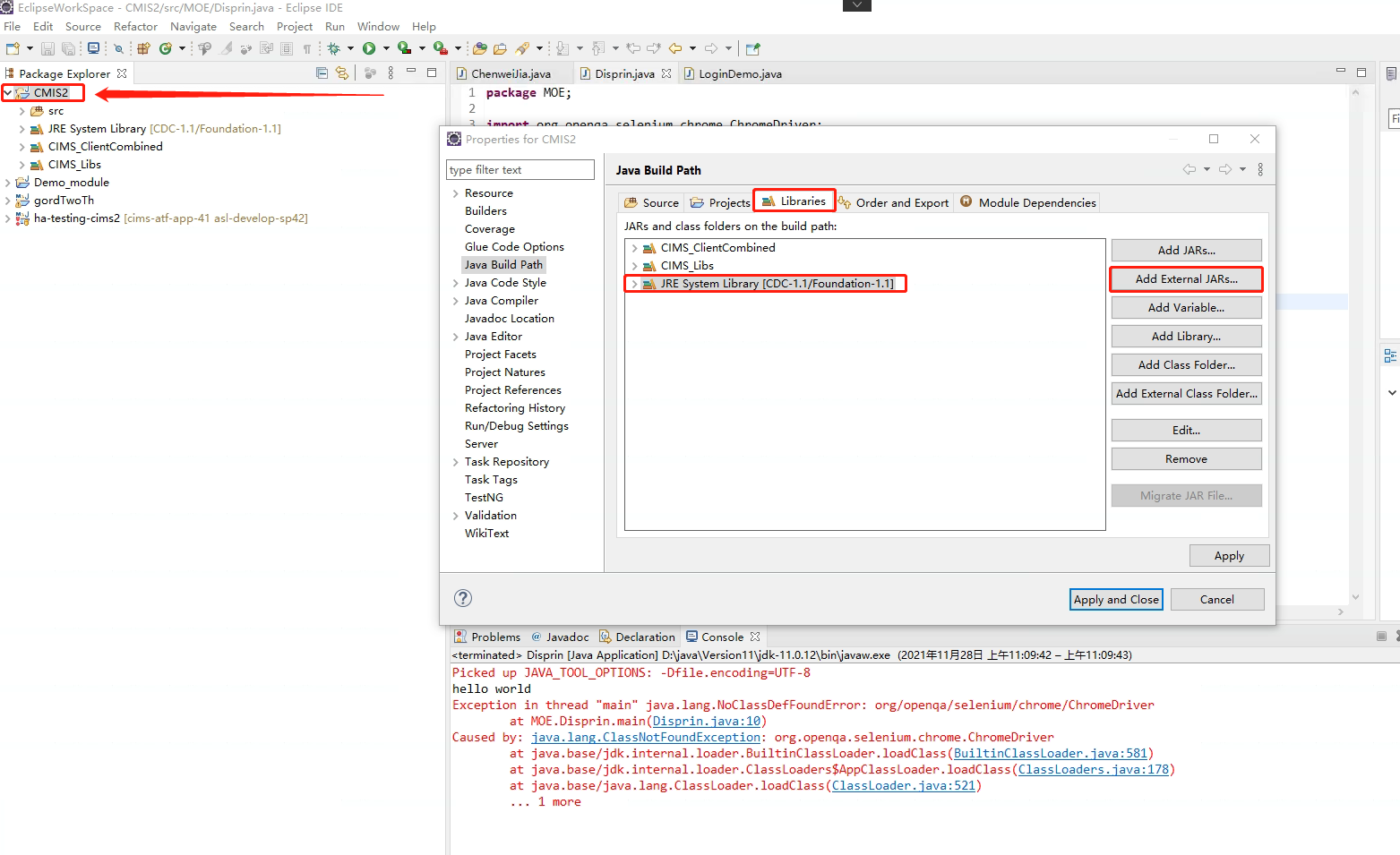Open the Navigate menu
The height and width of the screenshot is (855, 1400).
point(193,26)
